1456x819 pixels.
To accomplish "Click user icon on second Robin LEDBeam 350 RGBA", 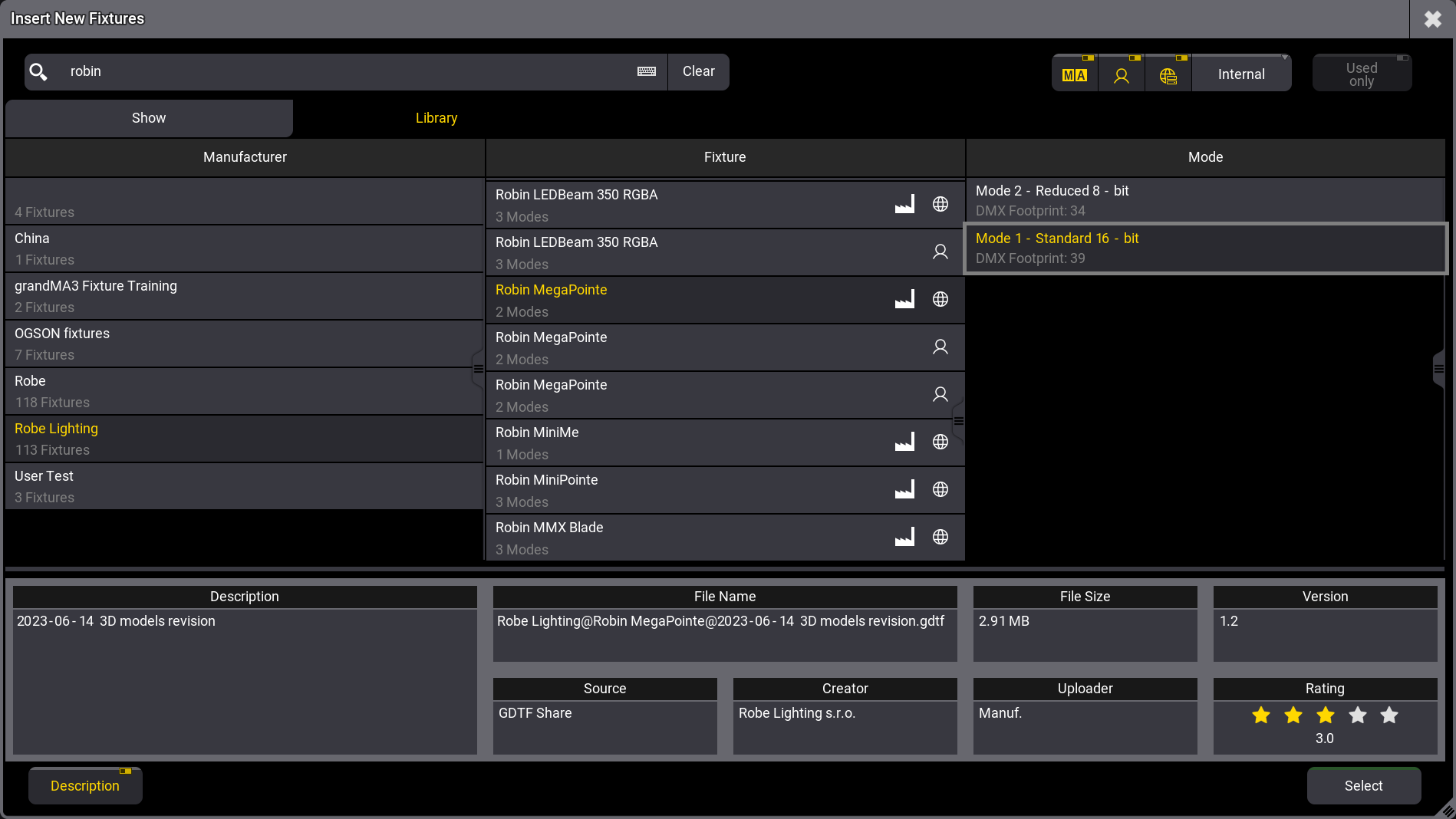I will (940, 252).
